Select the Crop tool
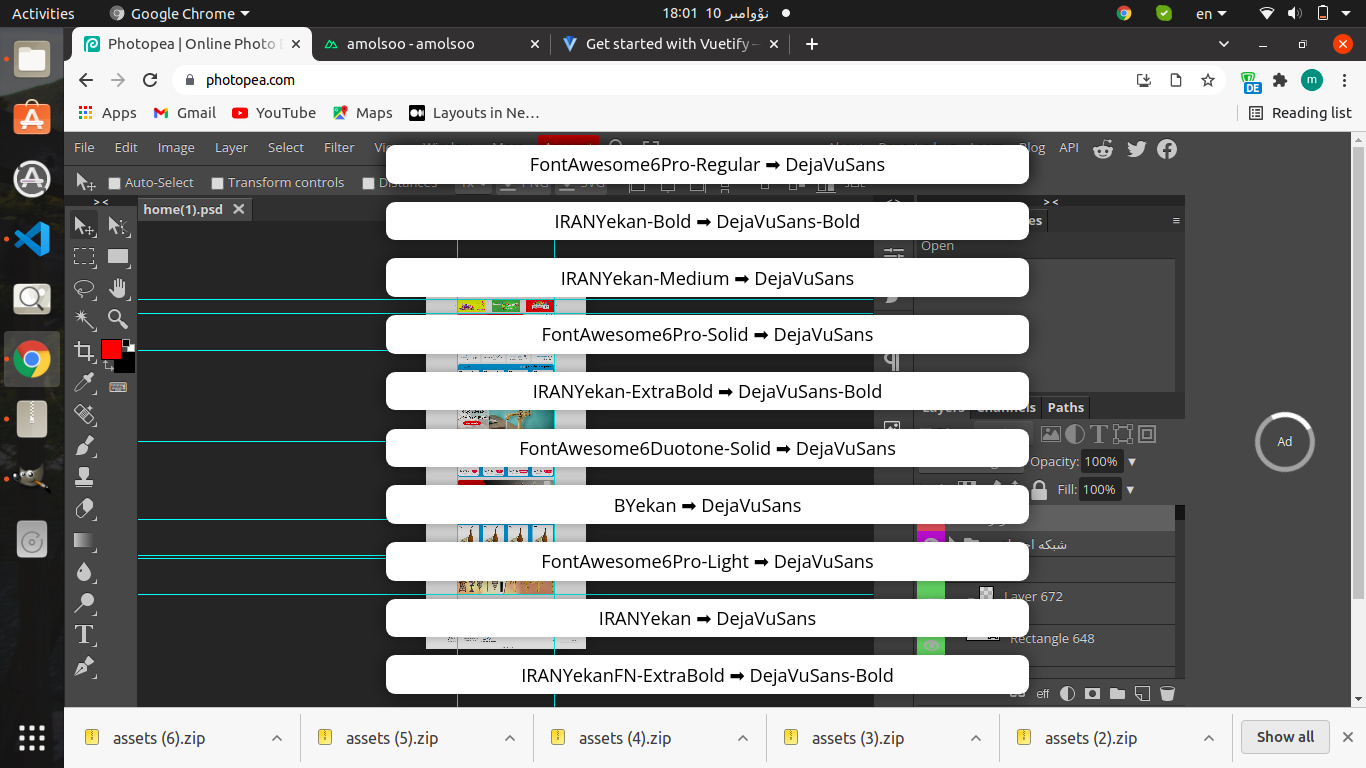This screenshot has height=768, width=1366. pos(85,351)
